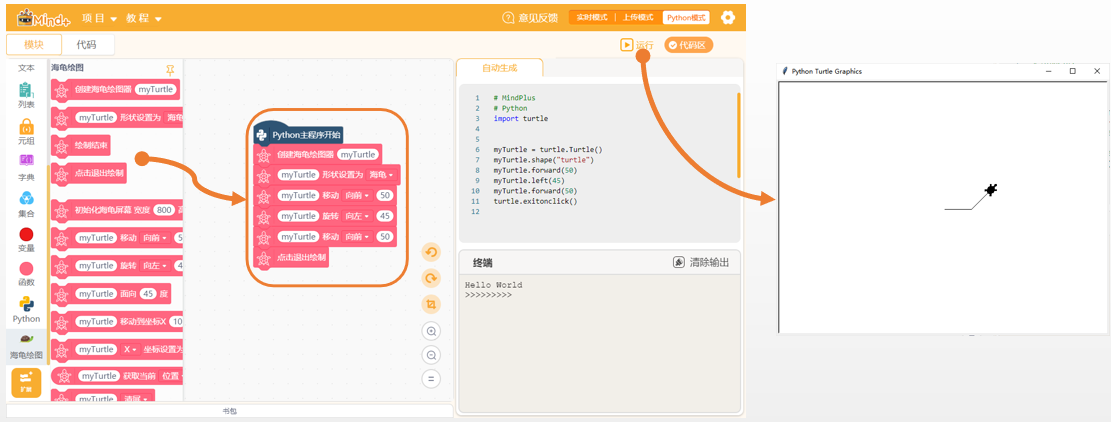The height and width of the screenshot is (422, 1111).
Task: Switch to 实时模式 mode
Action: click(x=592, y=18)
